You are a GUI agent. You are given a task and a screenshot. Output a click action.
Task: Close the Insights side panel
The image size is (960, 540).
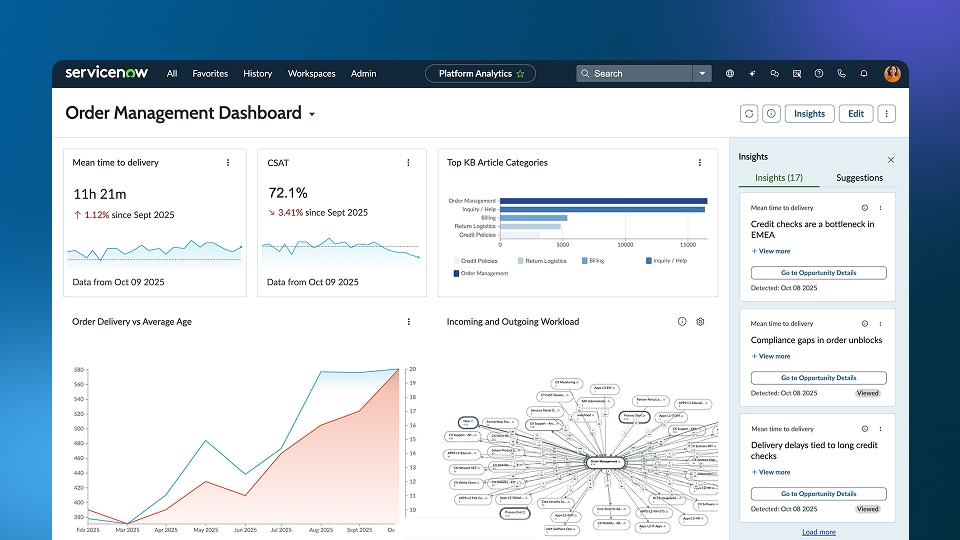coord(891,160)
